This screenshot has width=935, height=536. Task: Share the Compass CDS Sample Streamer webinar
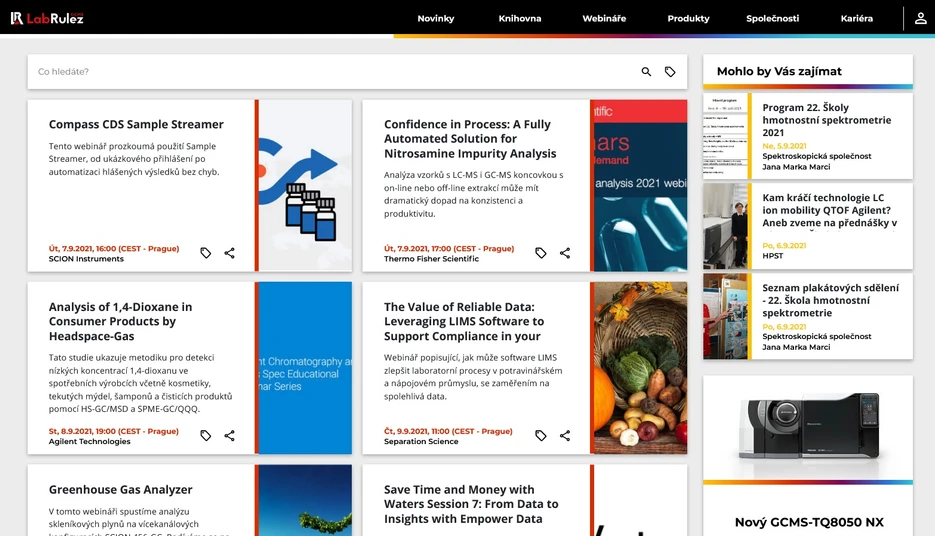pyautogui.click(x=230, y=253)
